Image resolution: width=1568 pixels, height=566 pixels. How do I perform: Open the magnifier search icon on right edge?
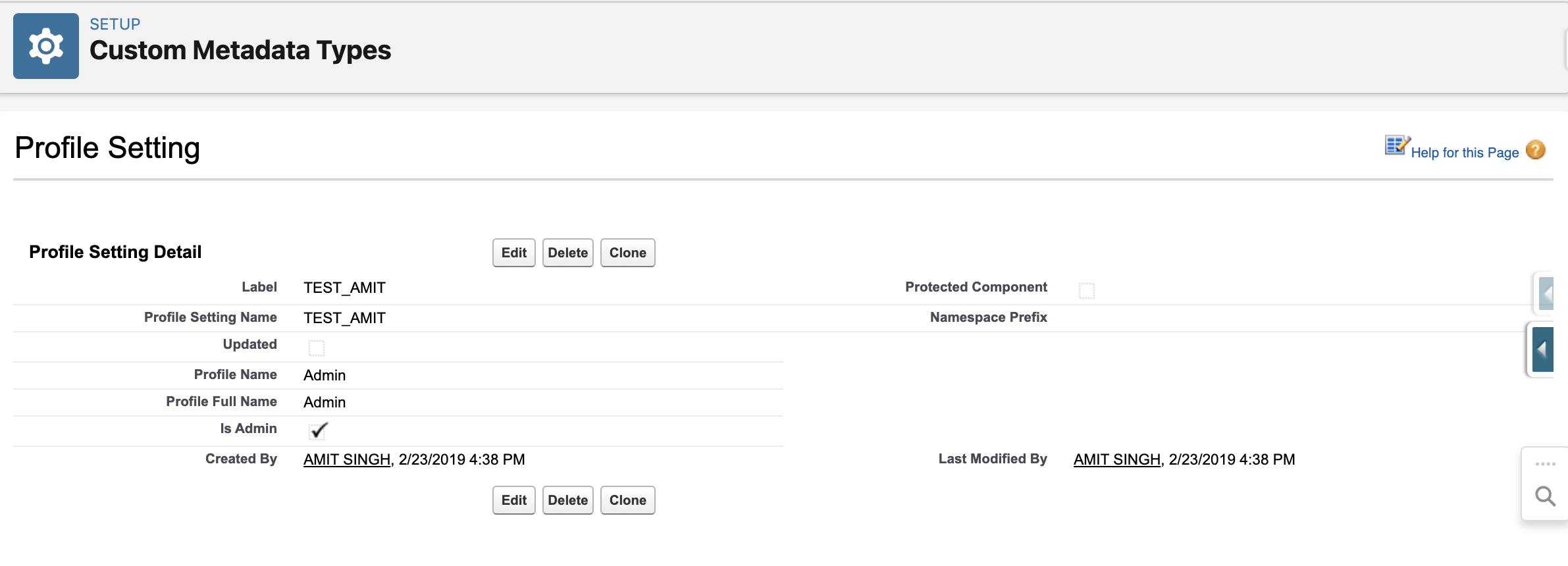[x=1545, y=496]
